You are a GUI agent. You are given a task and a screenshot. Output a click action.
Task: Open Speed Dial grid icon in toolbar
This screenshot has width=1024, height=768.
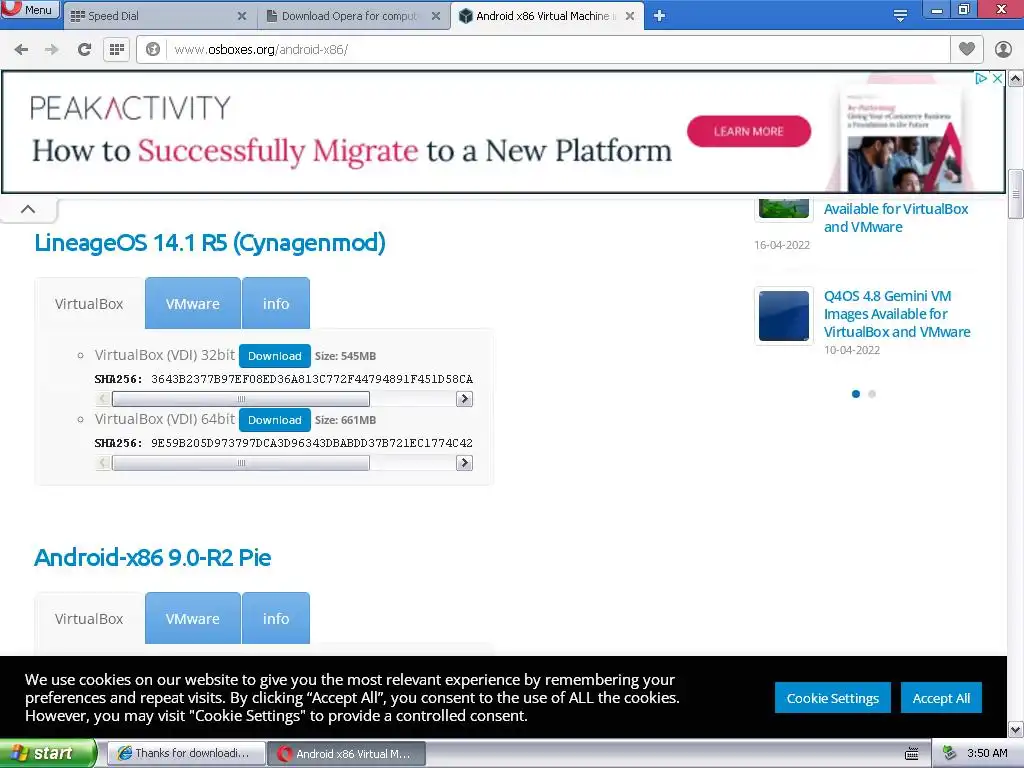point(117,50)
